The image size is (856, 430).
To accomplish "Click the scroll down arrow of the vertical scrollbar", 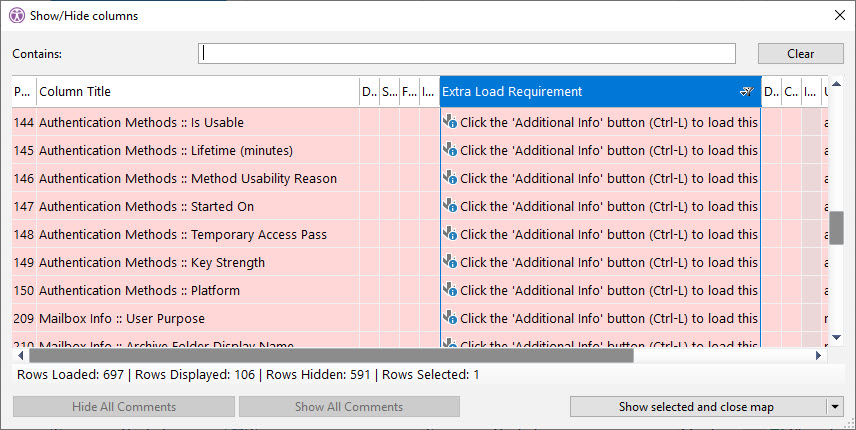I will point(836,338).
